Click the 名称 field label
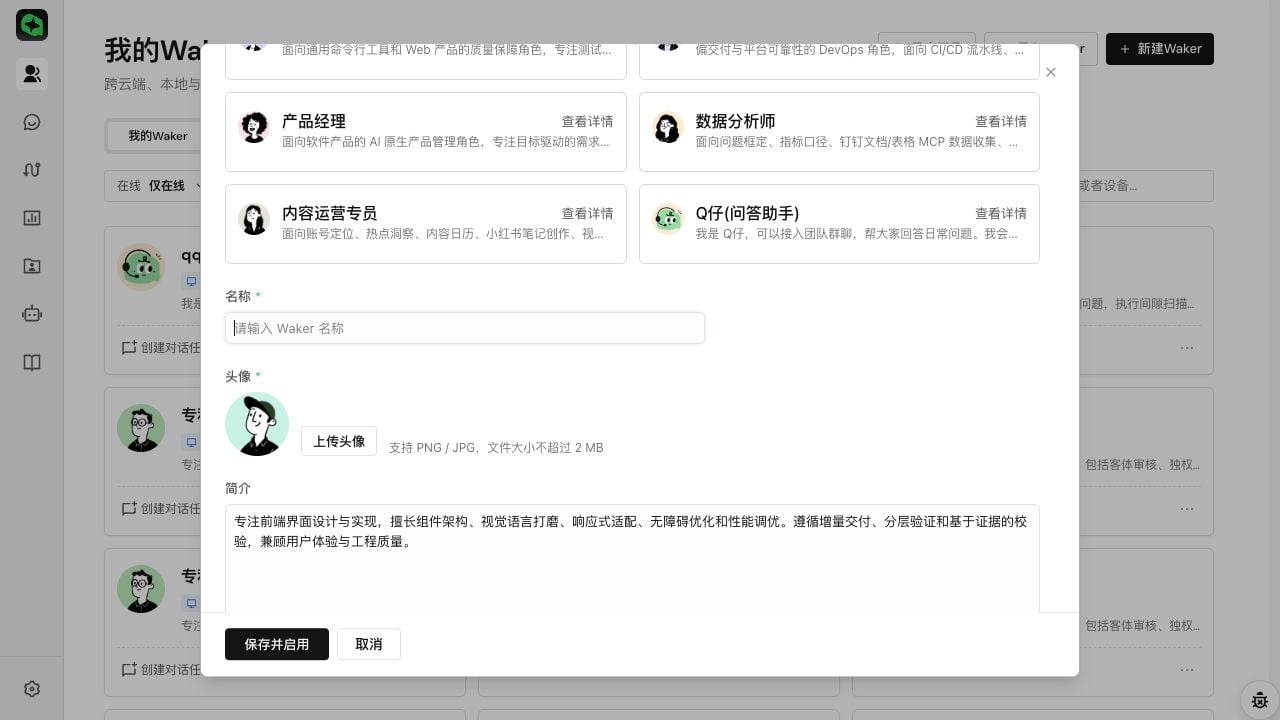 tap(238, 296)
